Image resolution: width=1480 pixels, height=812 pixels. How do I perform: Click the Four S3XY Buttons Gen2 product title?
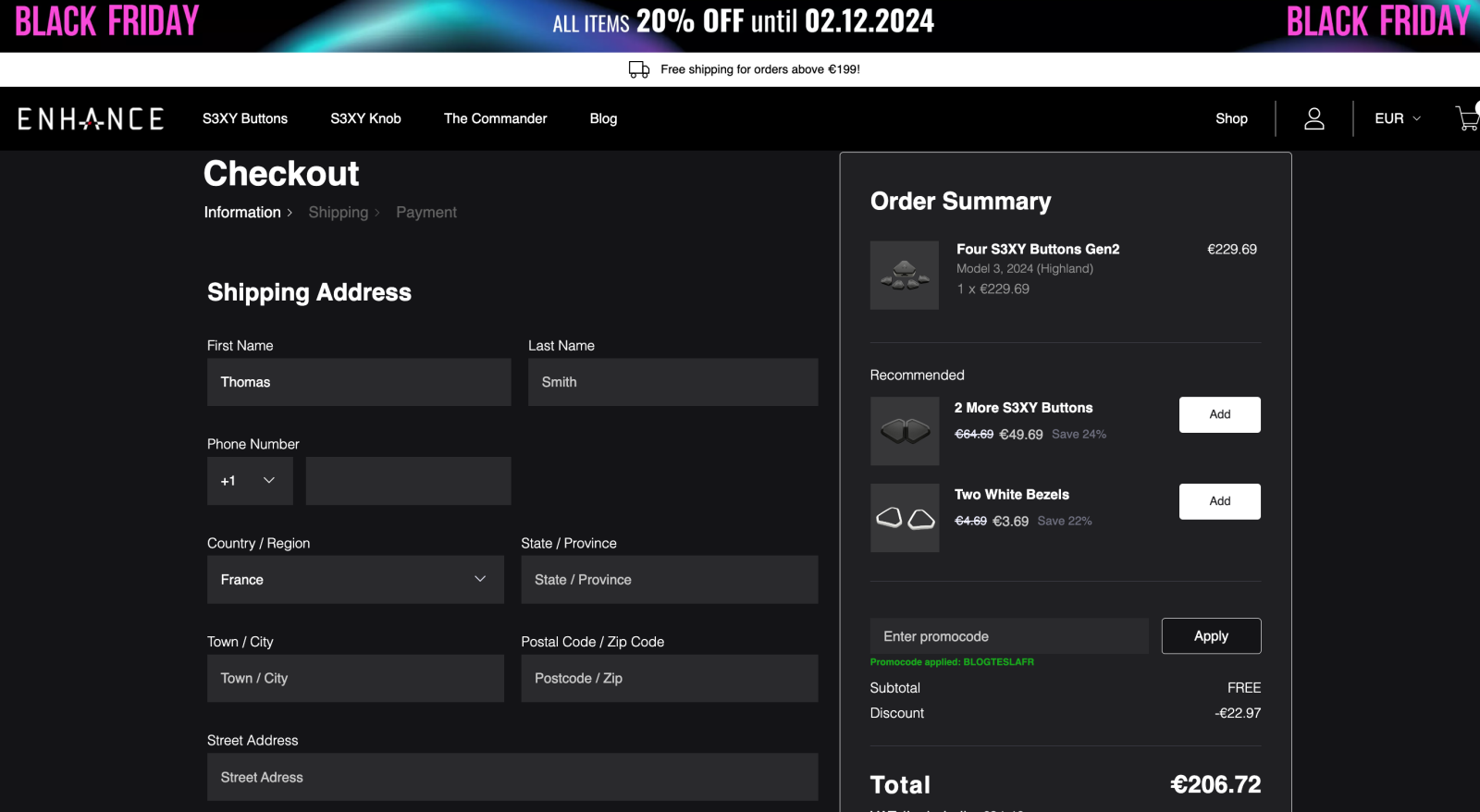pos(1038,250)
